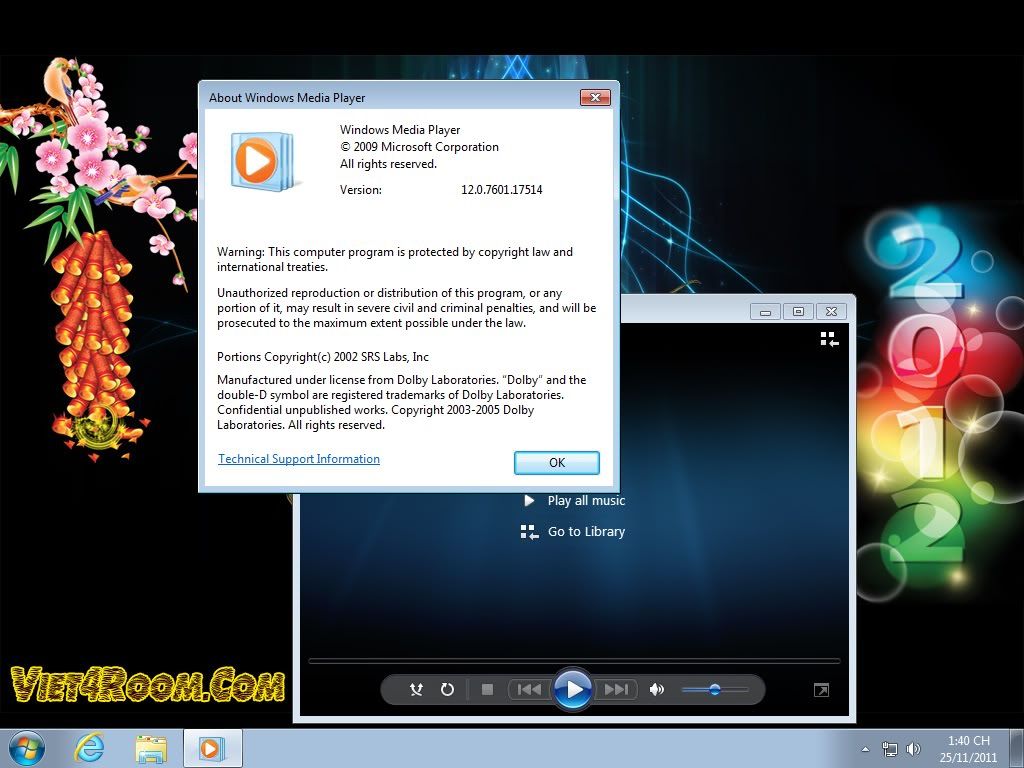Start playback with the round Play button
The width and height of the screenshot is (1024, 768).
tap(573, 689)
